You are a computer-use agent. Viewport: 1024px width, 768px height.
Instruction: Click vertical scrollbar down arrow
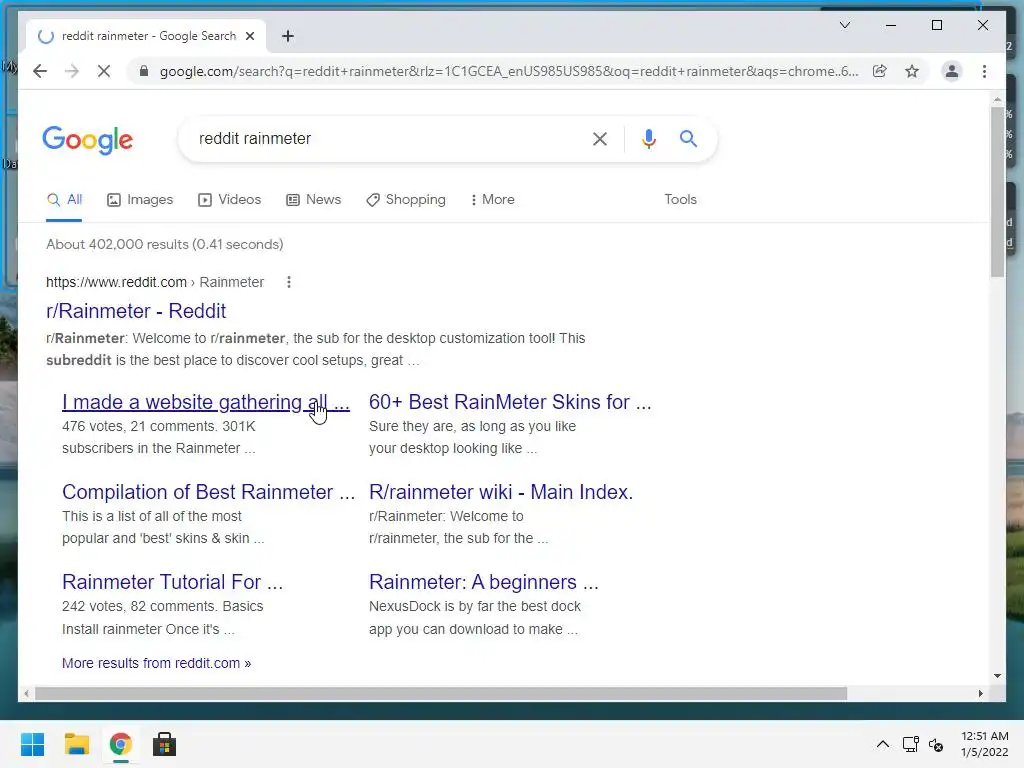[997, 676]
